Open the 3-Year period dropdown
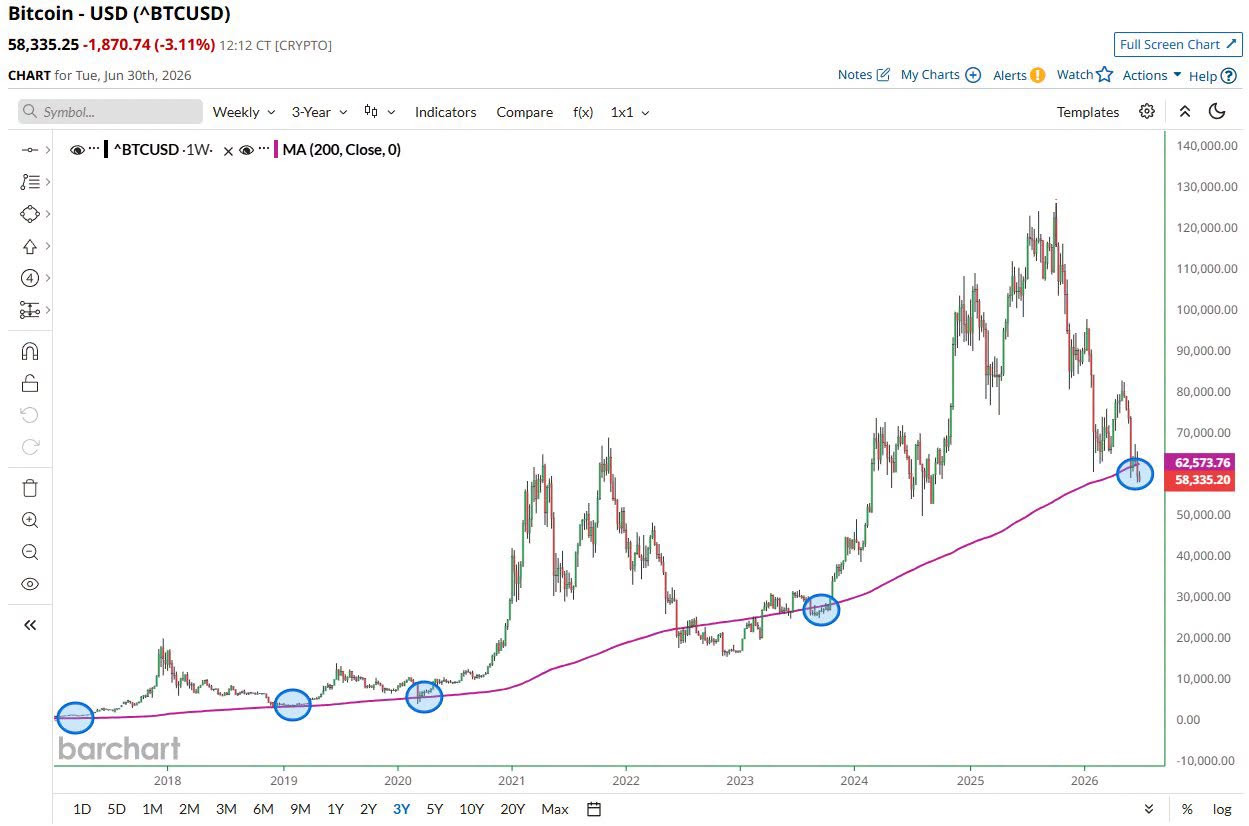 pyautogui.click(x=319, y=112)
